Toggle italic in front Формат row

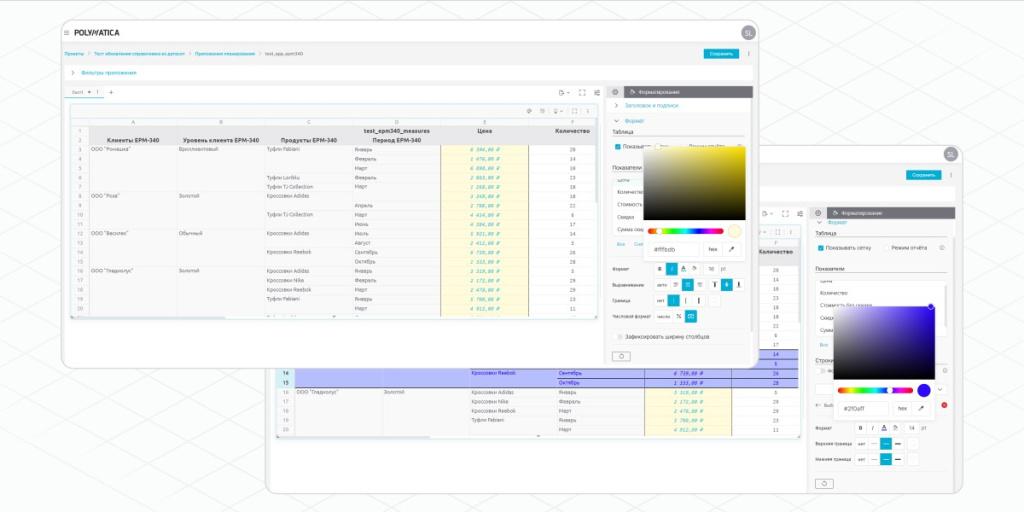click(671, 268)
